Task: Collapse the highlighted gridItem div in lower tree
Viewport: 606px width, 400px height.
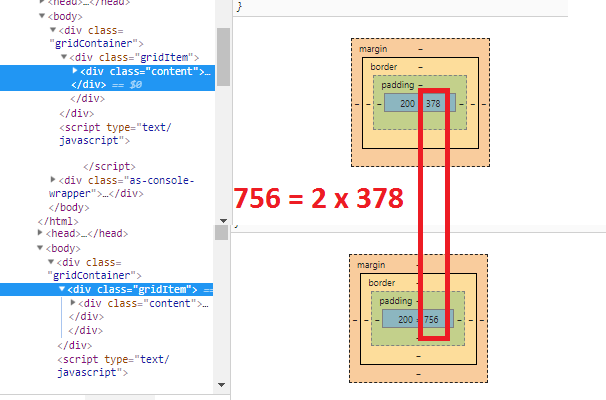Action: pos(62,289)
